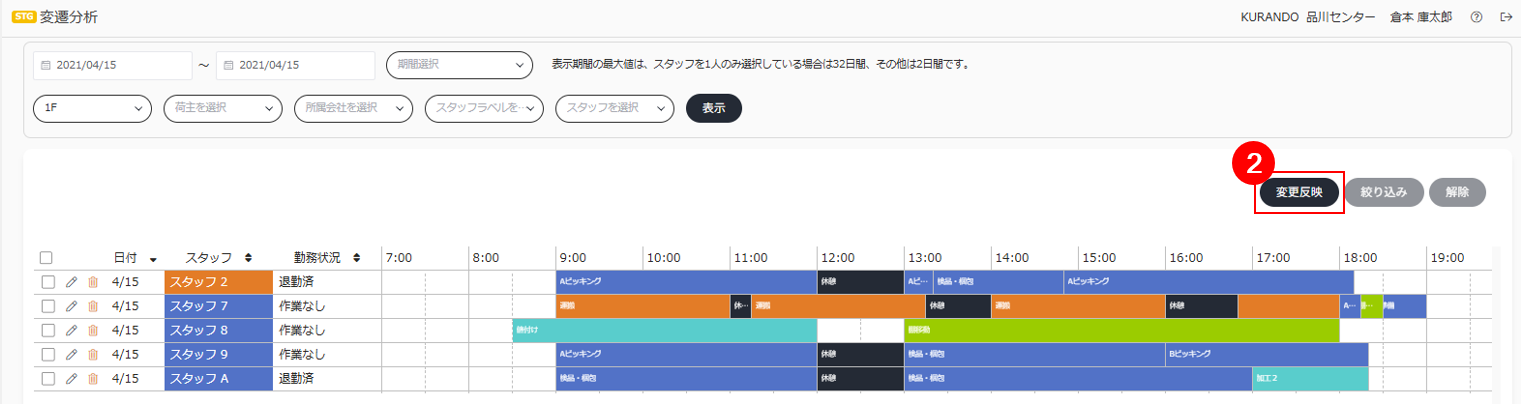The image size is (1521, 404).
Task: Select スタッフ 8's green bar at 13:00
Action: [x=1122, y=330]
